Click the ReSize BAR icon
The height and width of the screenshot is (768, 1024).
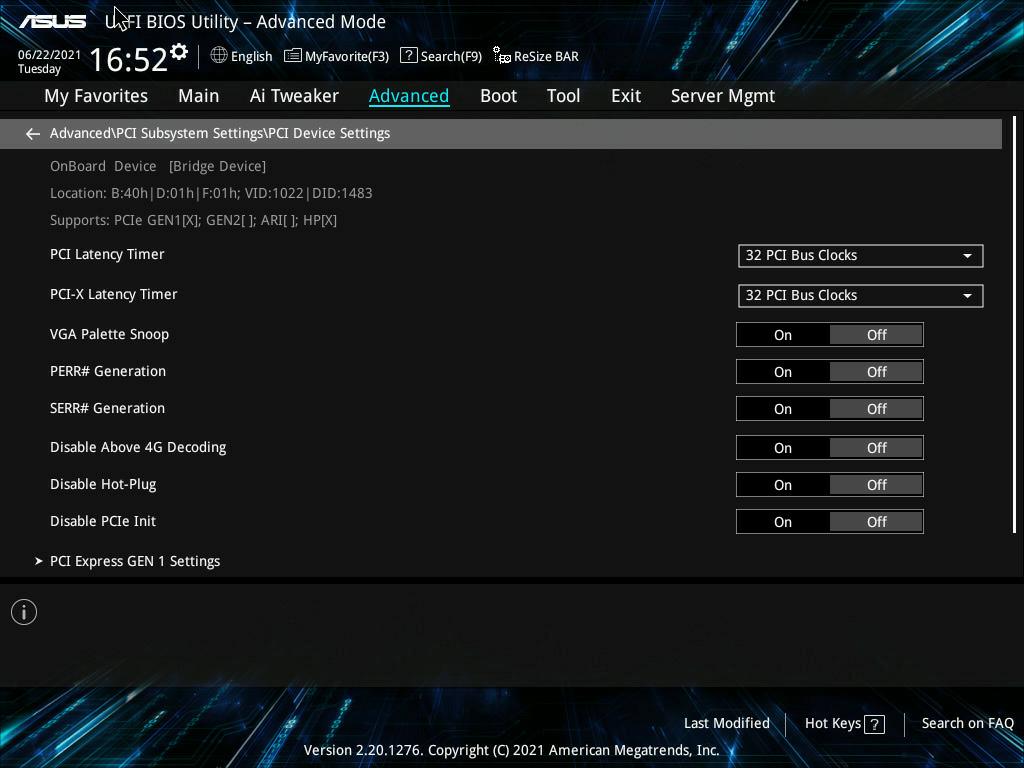click(x=536, y=56)
